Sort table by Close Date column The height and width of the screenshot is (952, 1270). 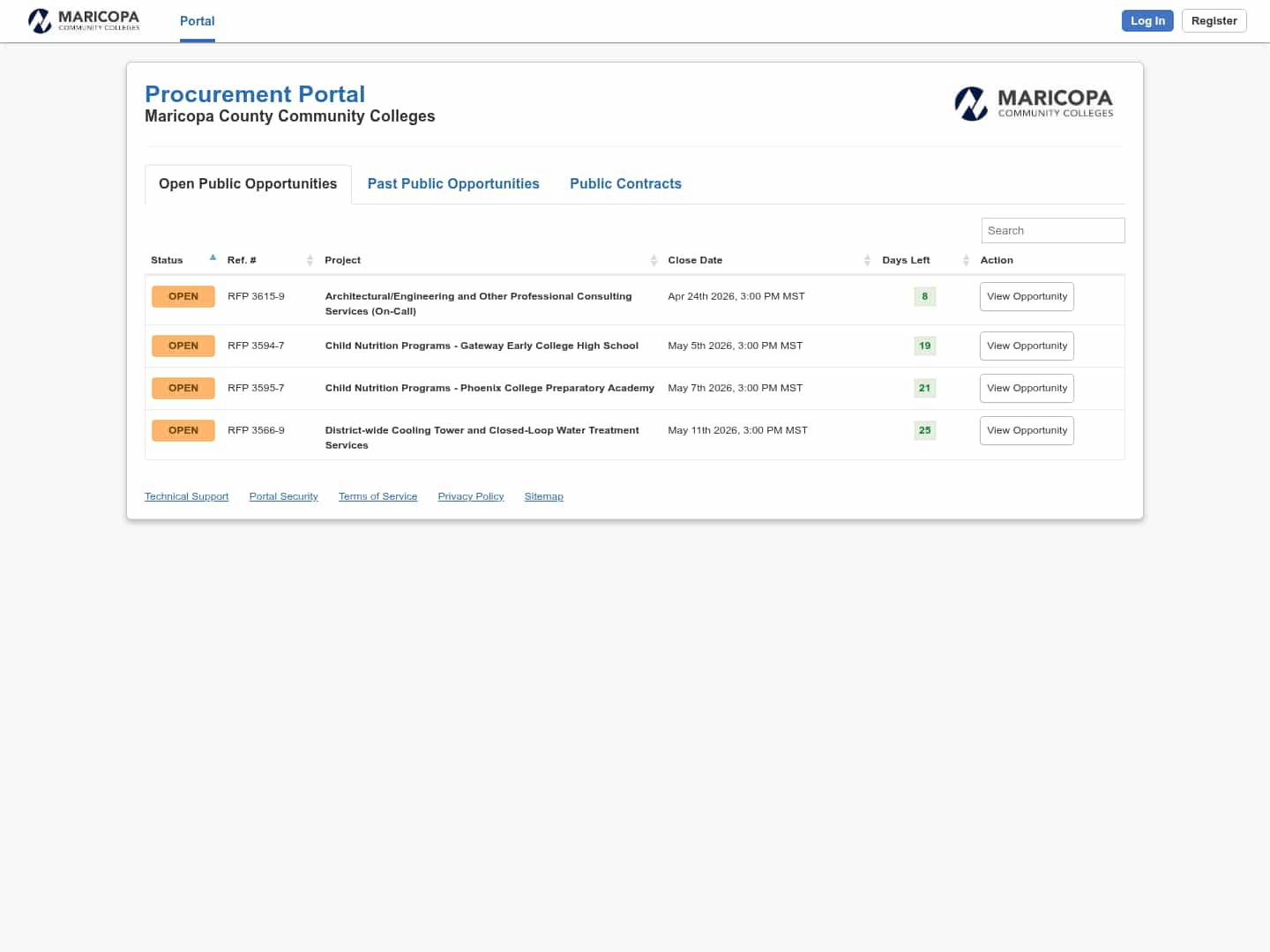point(867,260)
